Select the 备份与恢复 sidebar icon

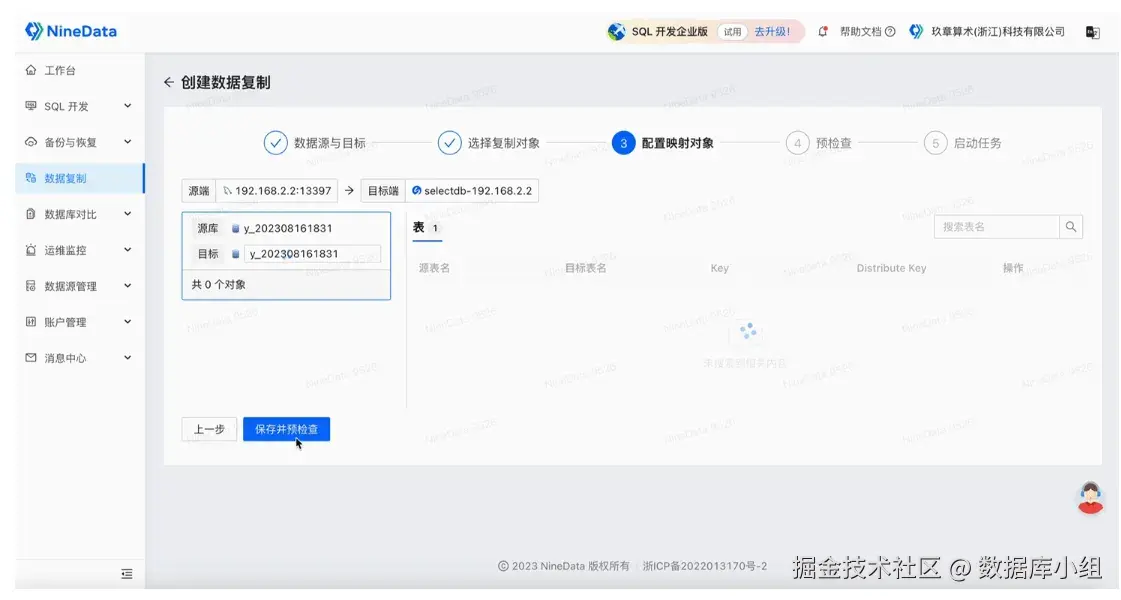pos(33,141)
